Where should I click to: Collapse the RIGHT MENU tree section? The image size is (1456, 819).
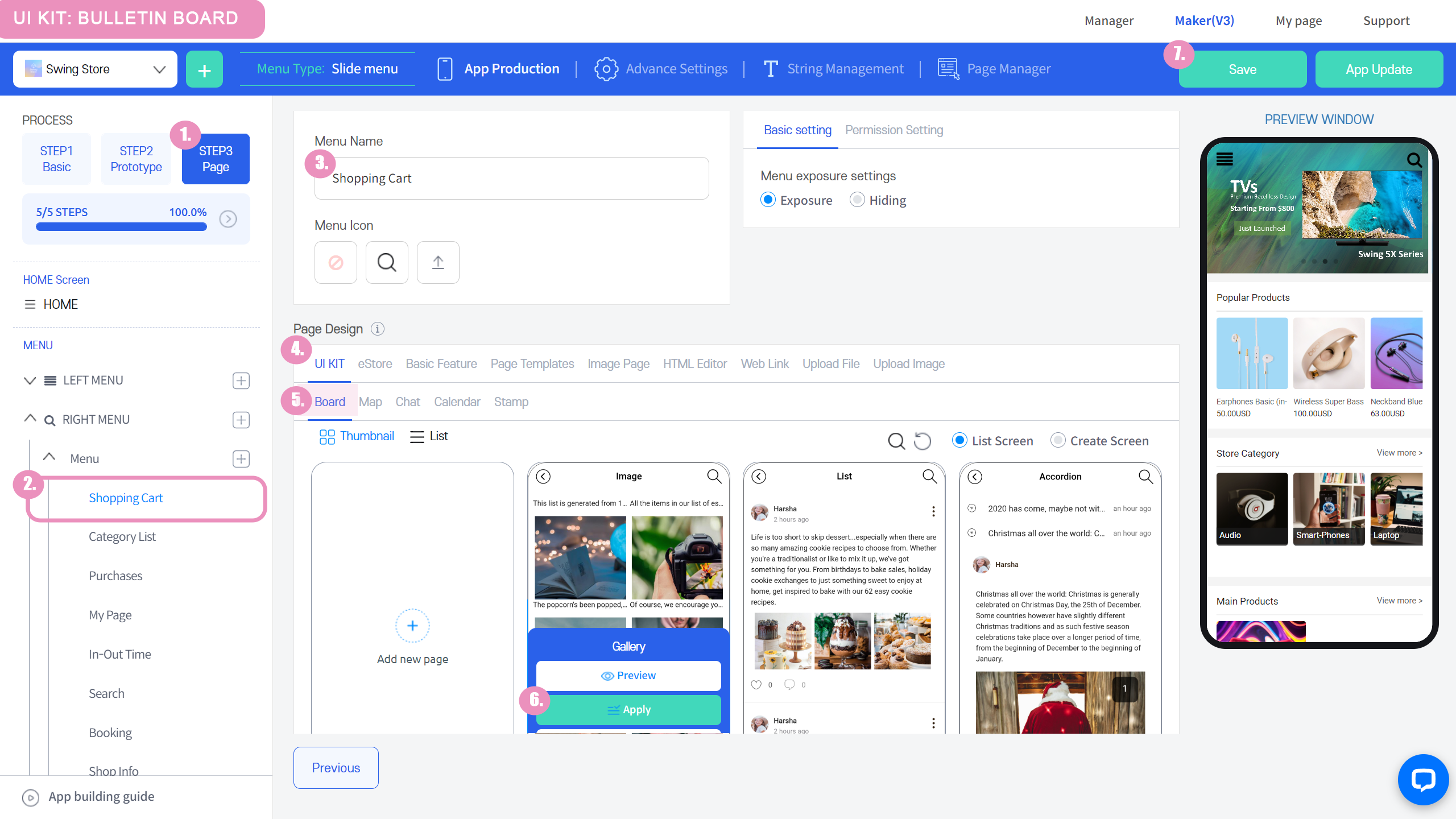(x=30, y=419)
